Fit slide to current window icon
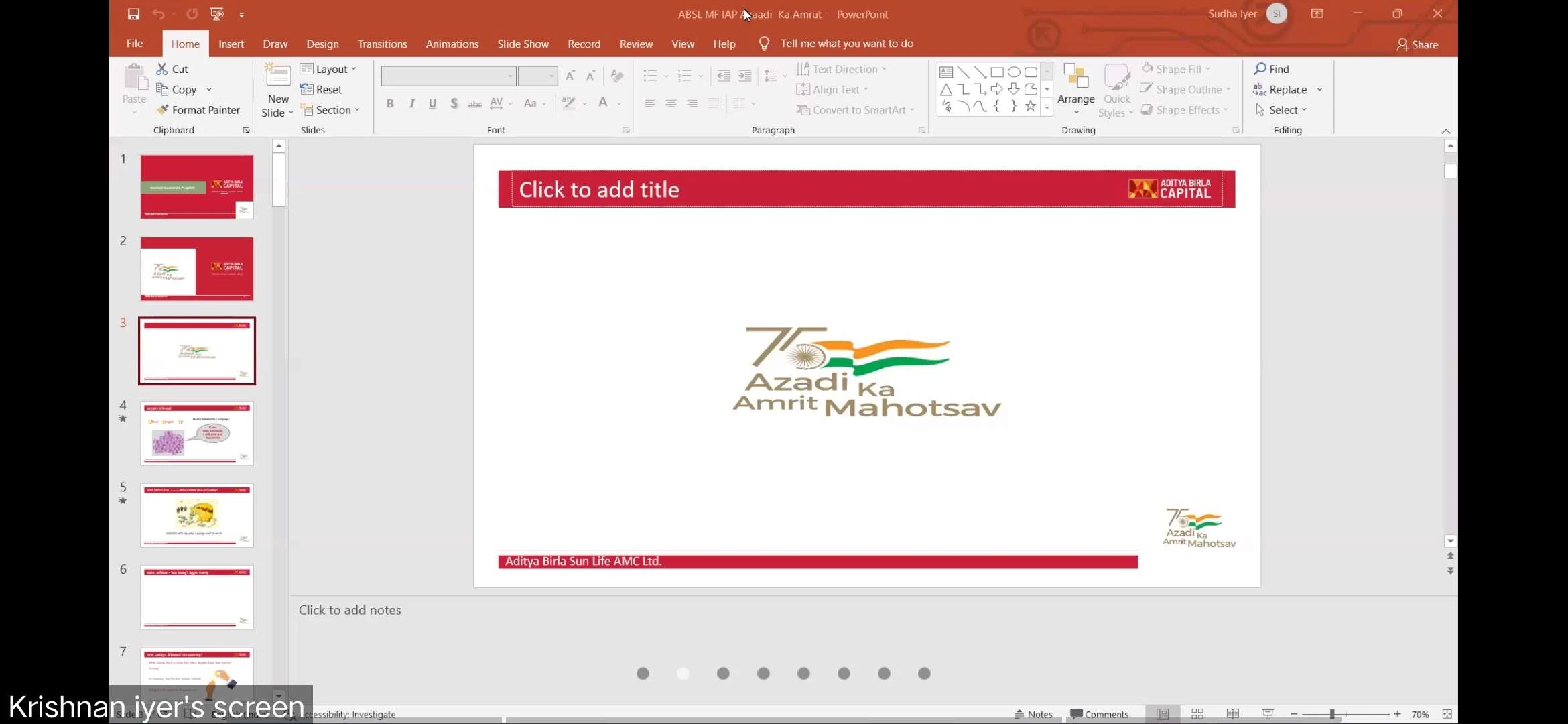Image resolution: width=1568 pixels, height=724 pixels. coord(1447,714)
